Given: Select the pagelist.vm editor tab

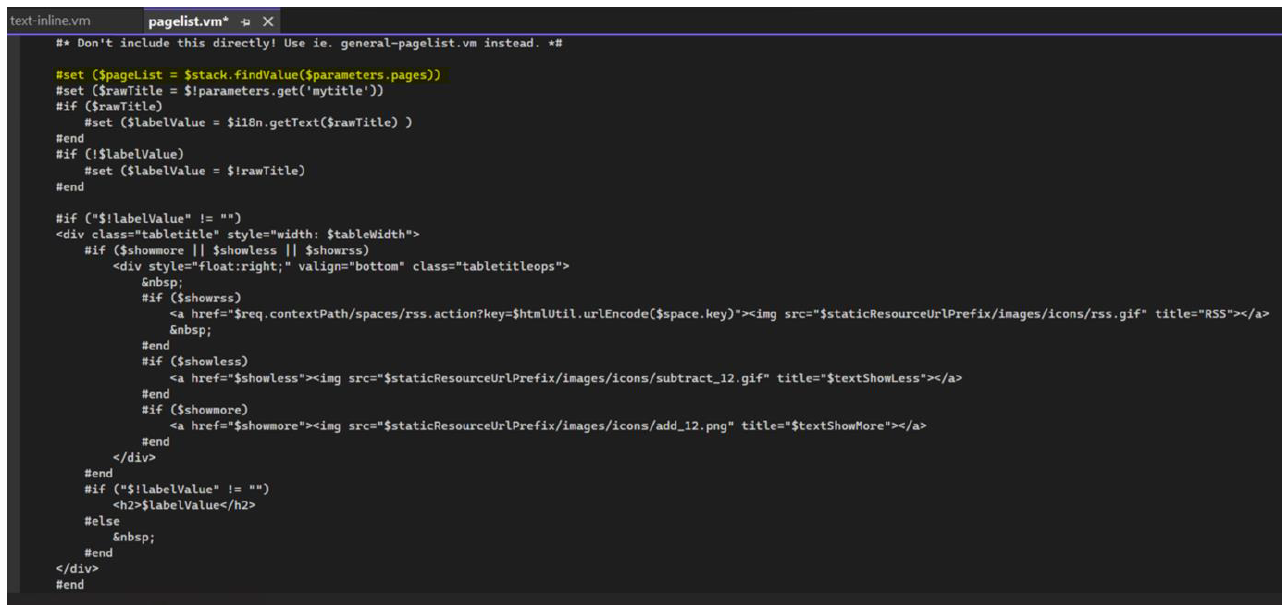Looking at the screenshot, I should pyautogui.click(x=188, y=21).
